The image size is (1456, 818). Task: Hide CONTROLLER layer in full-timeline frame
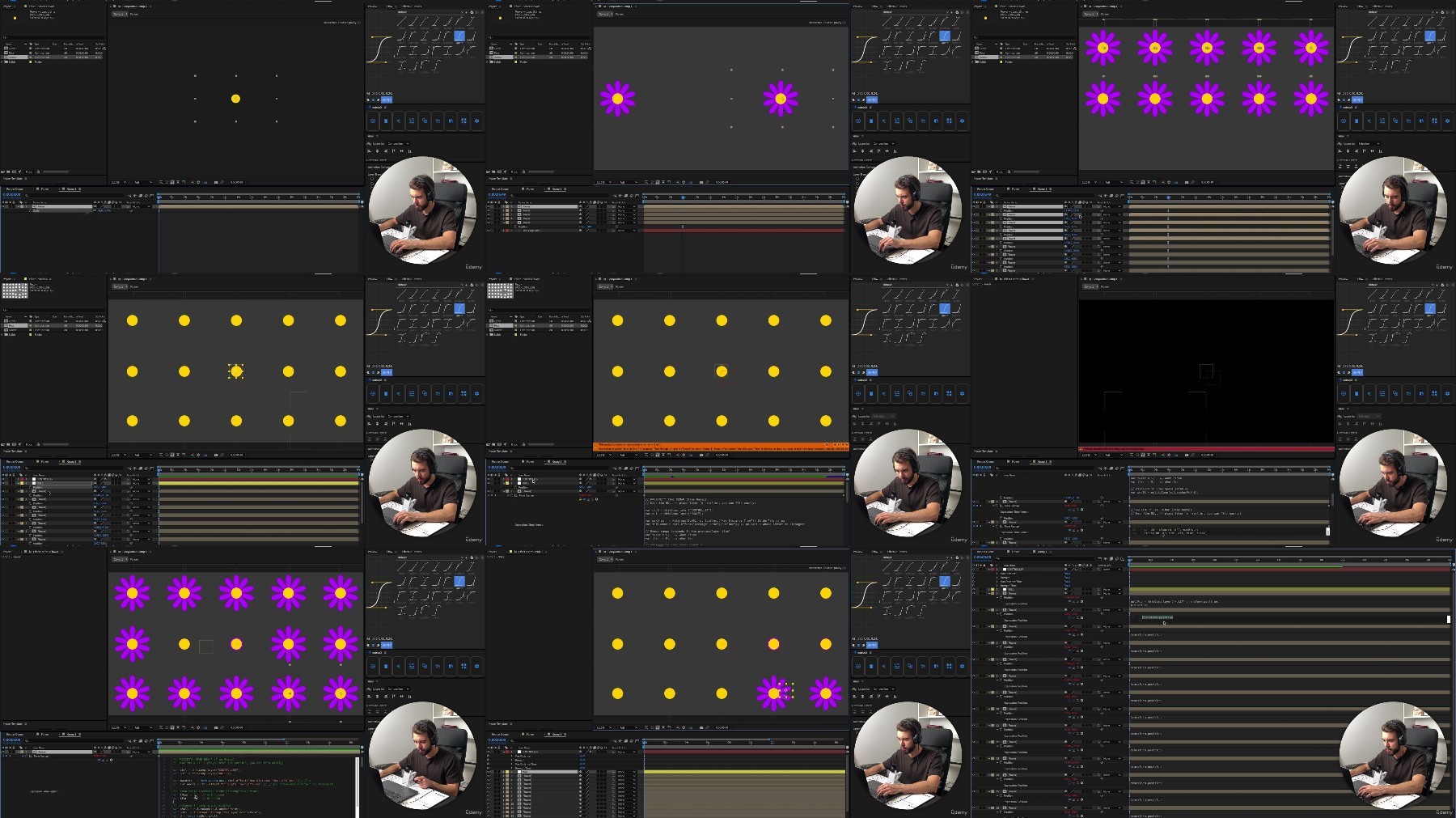tap(974, 570)
